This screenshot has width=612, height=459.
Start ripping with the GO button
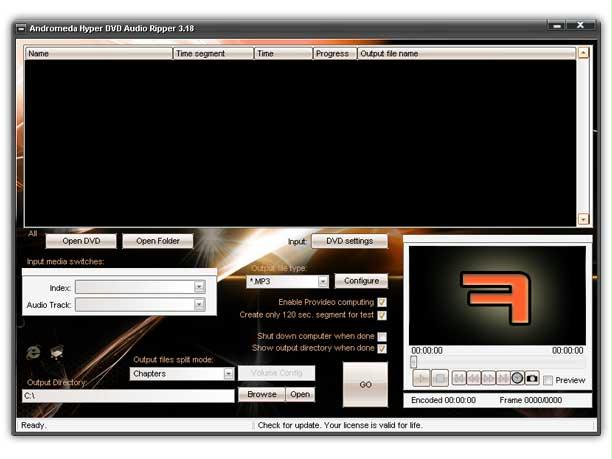point(365,385)
